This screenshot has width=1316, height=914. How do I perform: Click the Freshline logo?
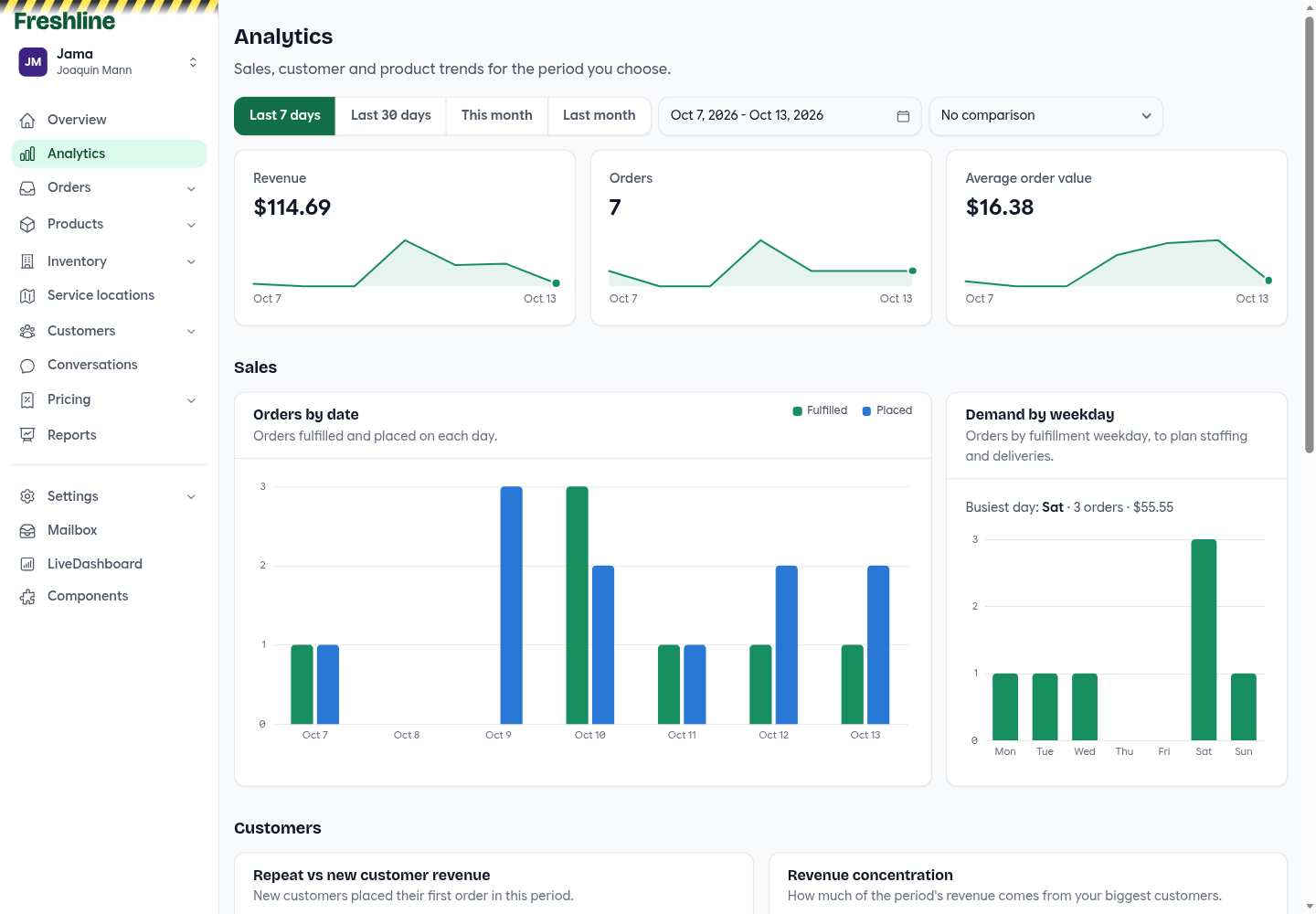[x=65, y=20]
